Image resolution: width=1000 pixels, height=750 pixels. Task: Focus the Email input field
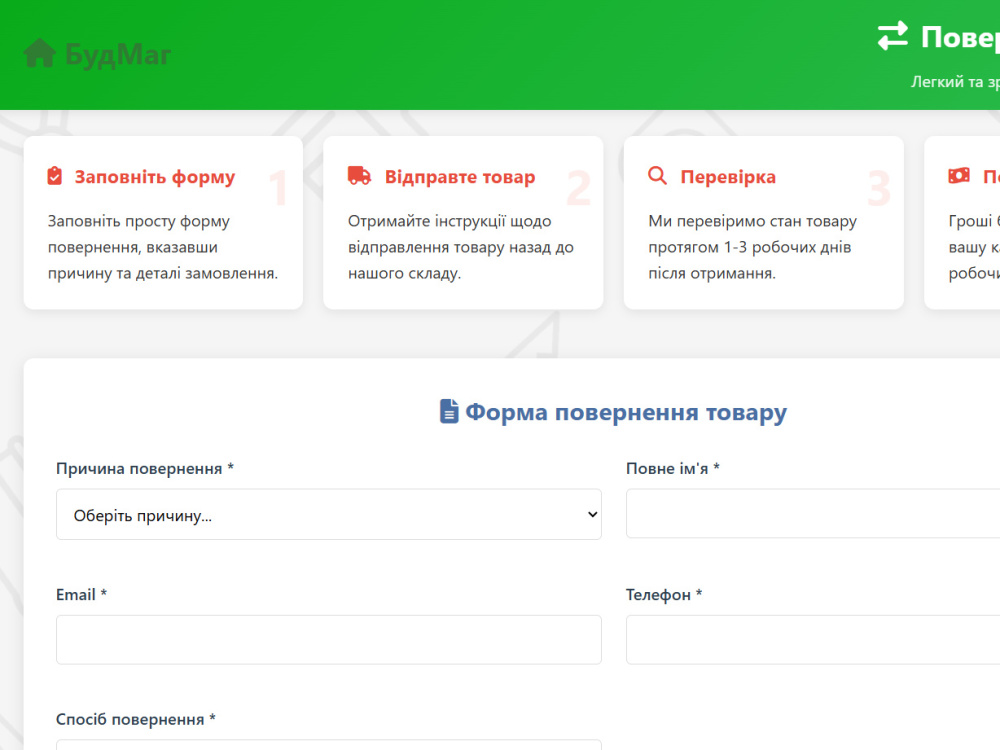coord(328,640)
